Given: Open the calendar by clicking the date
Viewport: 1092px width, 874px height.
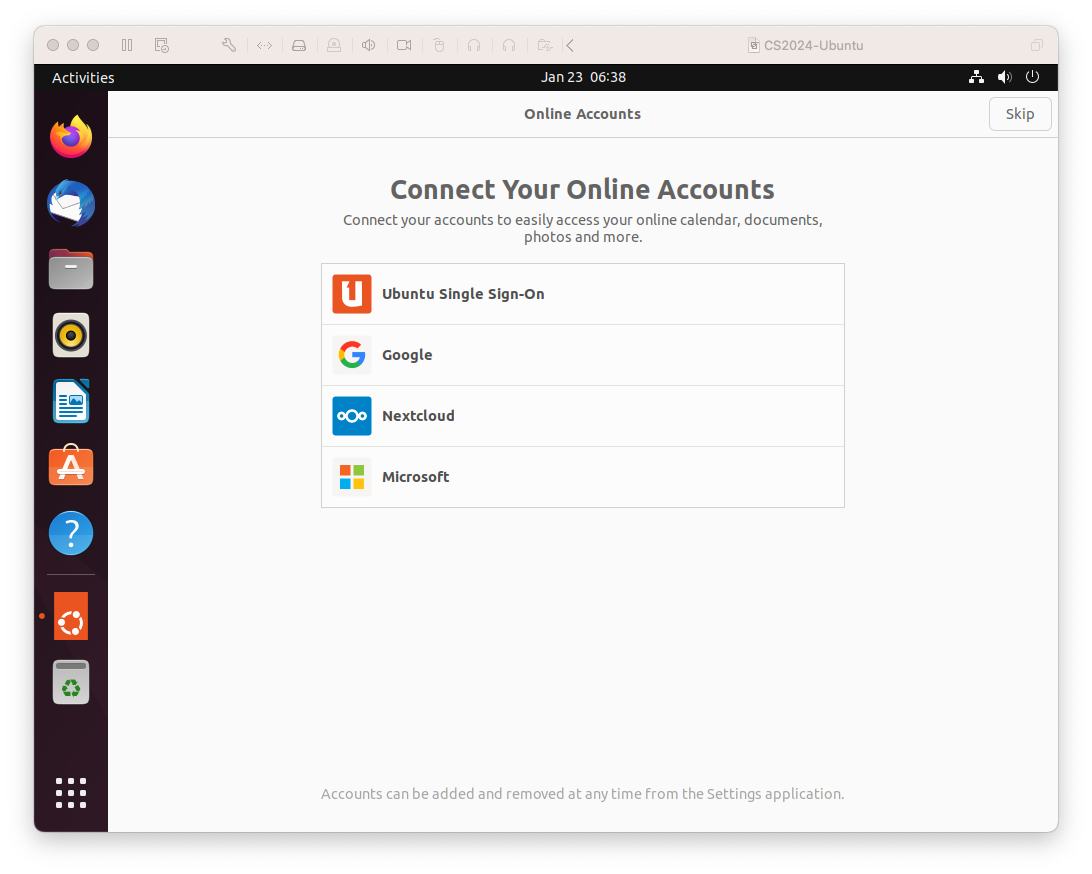Looking at the screenshot, I should coord(583,77).
